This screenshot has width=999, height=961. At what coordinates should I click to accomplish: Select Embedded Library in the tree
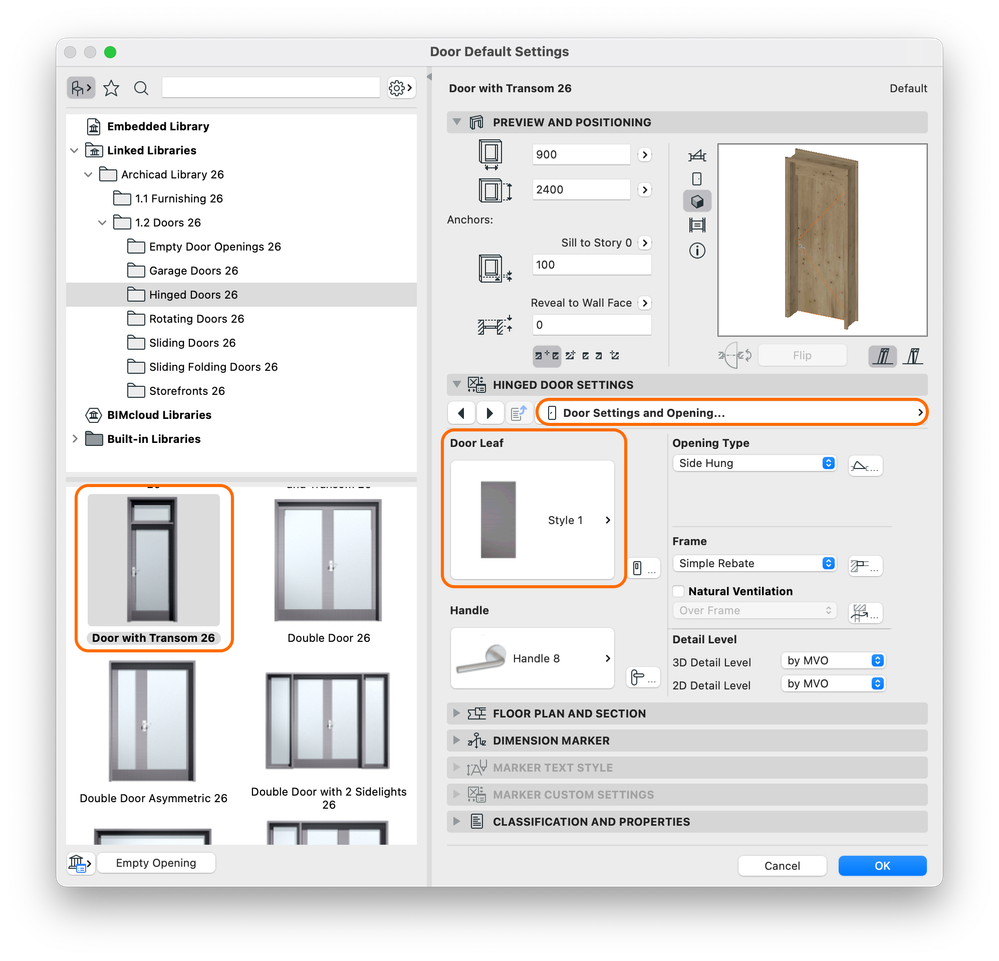(158, 126)
